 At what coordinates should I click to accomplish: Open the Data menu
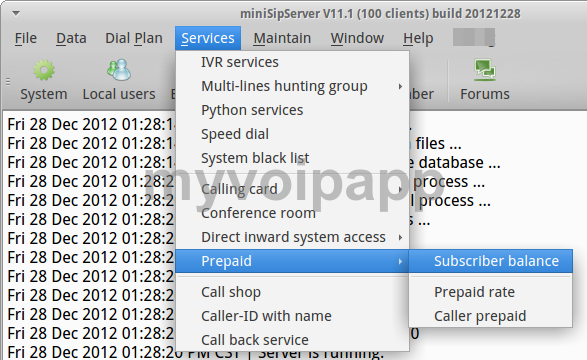pyautogui.click(x=71, y=38)
